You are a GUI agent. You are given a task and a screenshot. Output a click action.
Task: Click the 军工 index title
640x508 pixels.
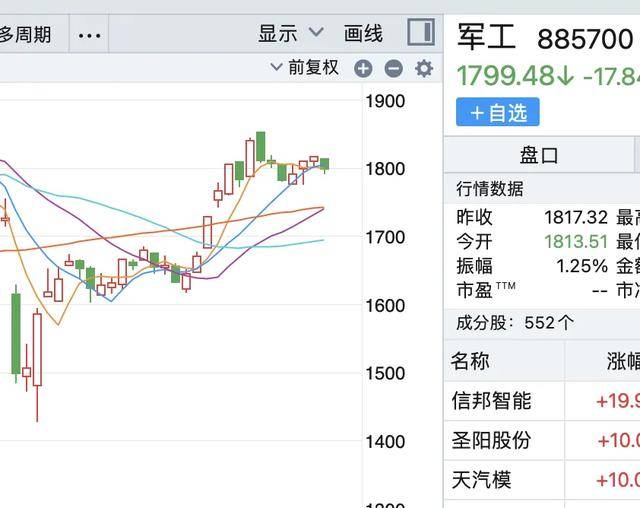pyautogui.click(x=487, y=38)
